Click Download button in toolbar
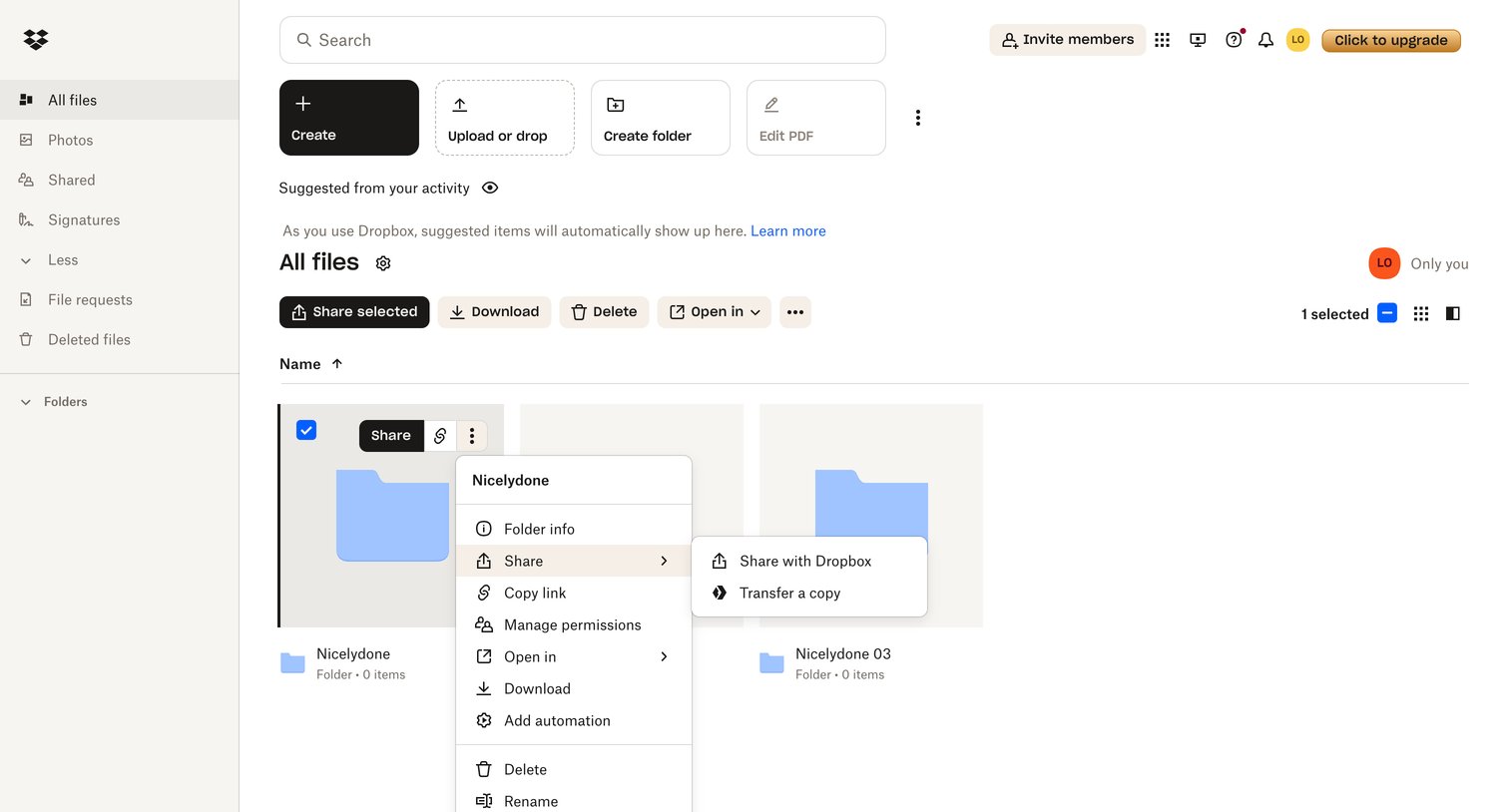 494,312
